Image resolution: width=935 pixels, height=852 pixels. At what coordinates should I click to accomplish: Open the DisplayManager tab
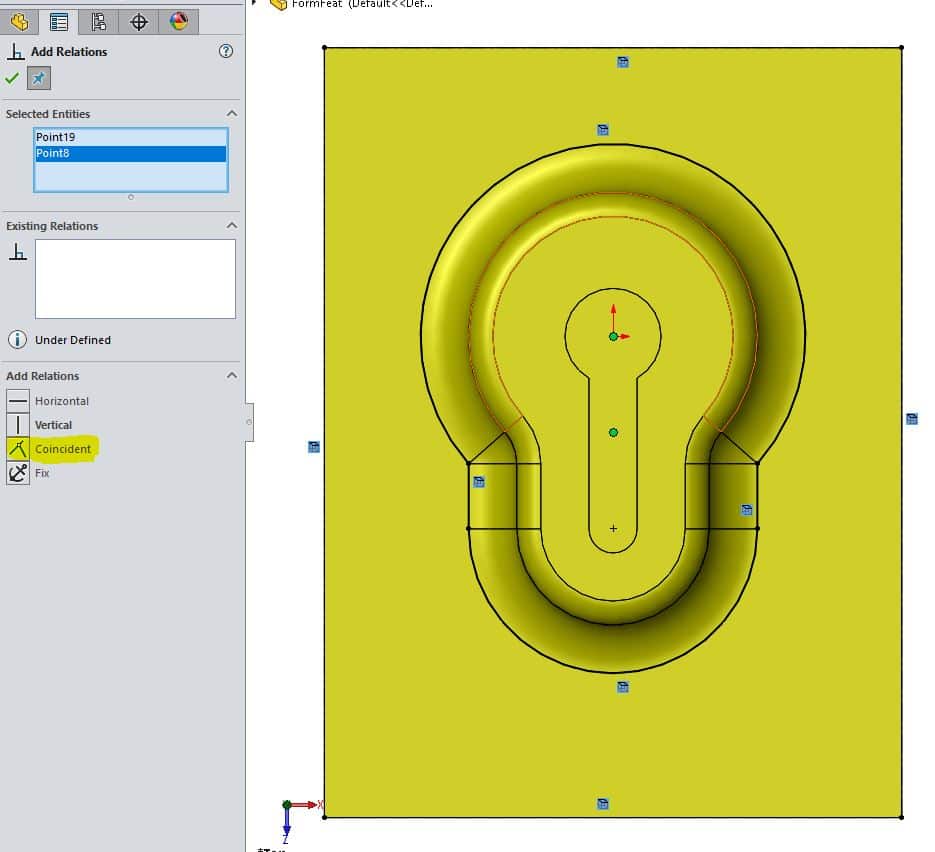pos(178,20)
